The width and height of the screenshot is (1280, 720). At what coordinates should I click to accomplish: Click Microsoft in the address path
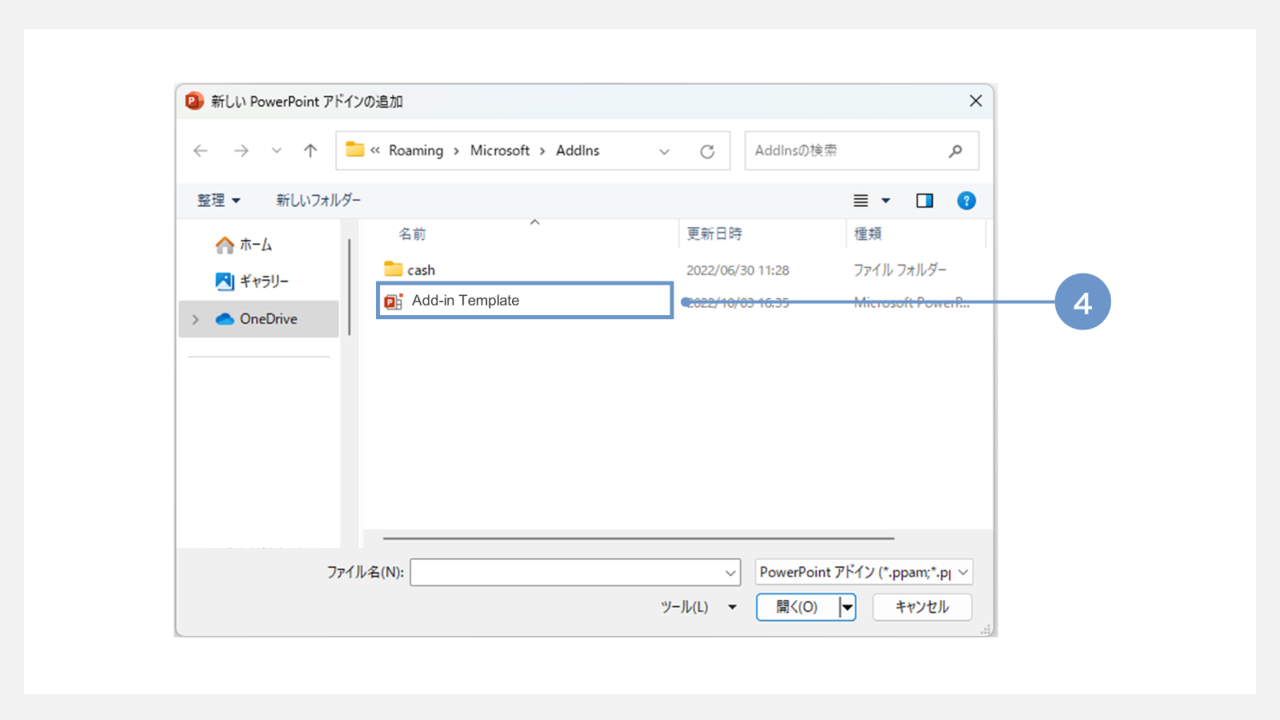[500, 150]
